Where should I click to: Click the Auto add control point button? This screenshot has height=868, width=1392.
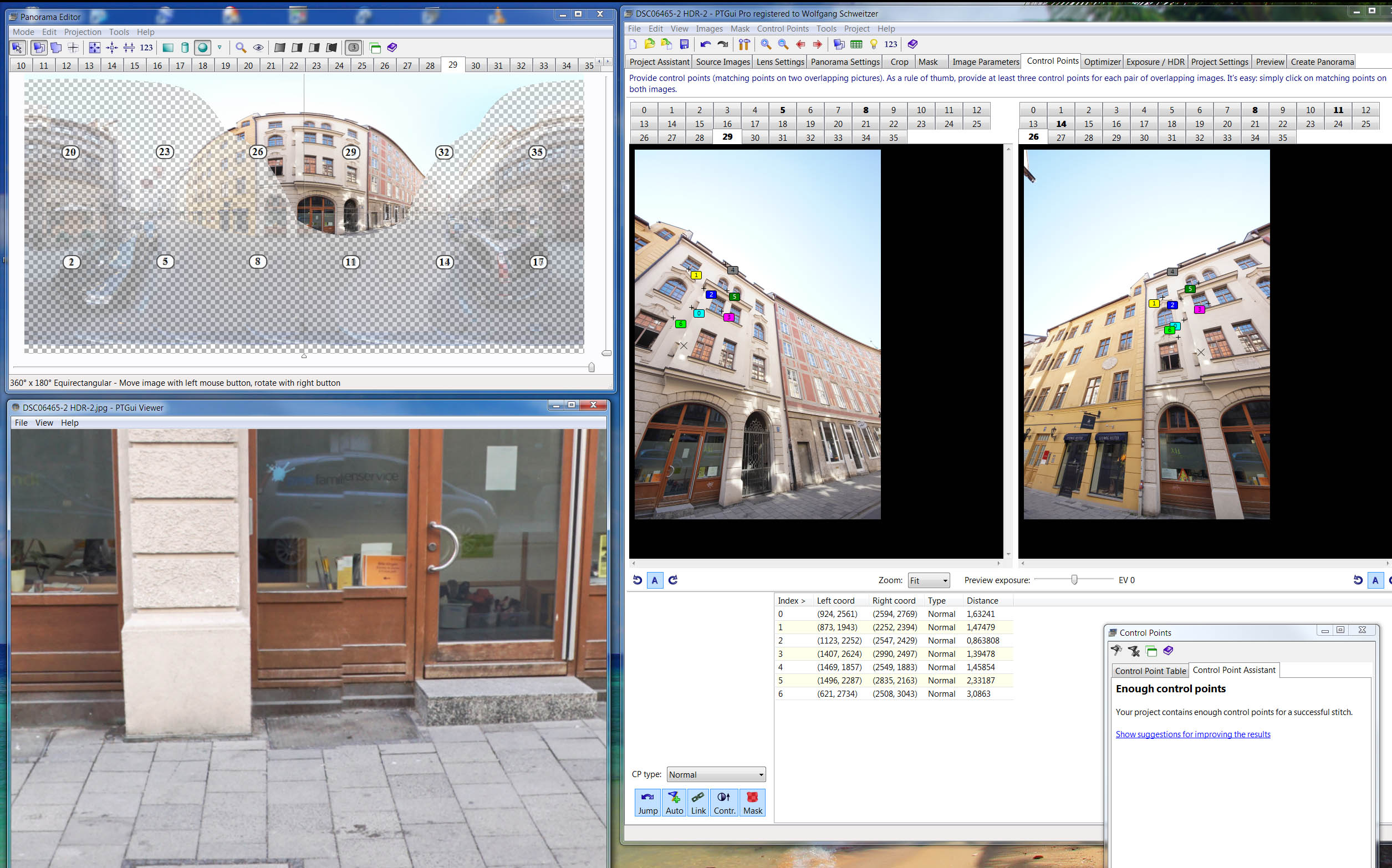pyautogui.click(x=674, y=802)
